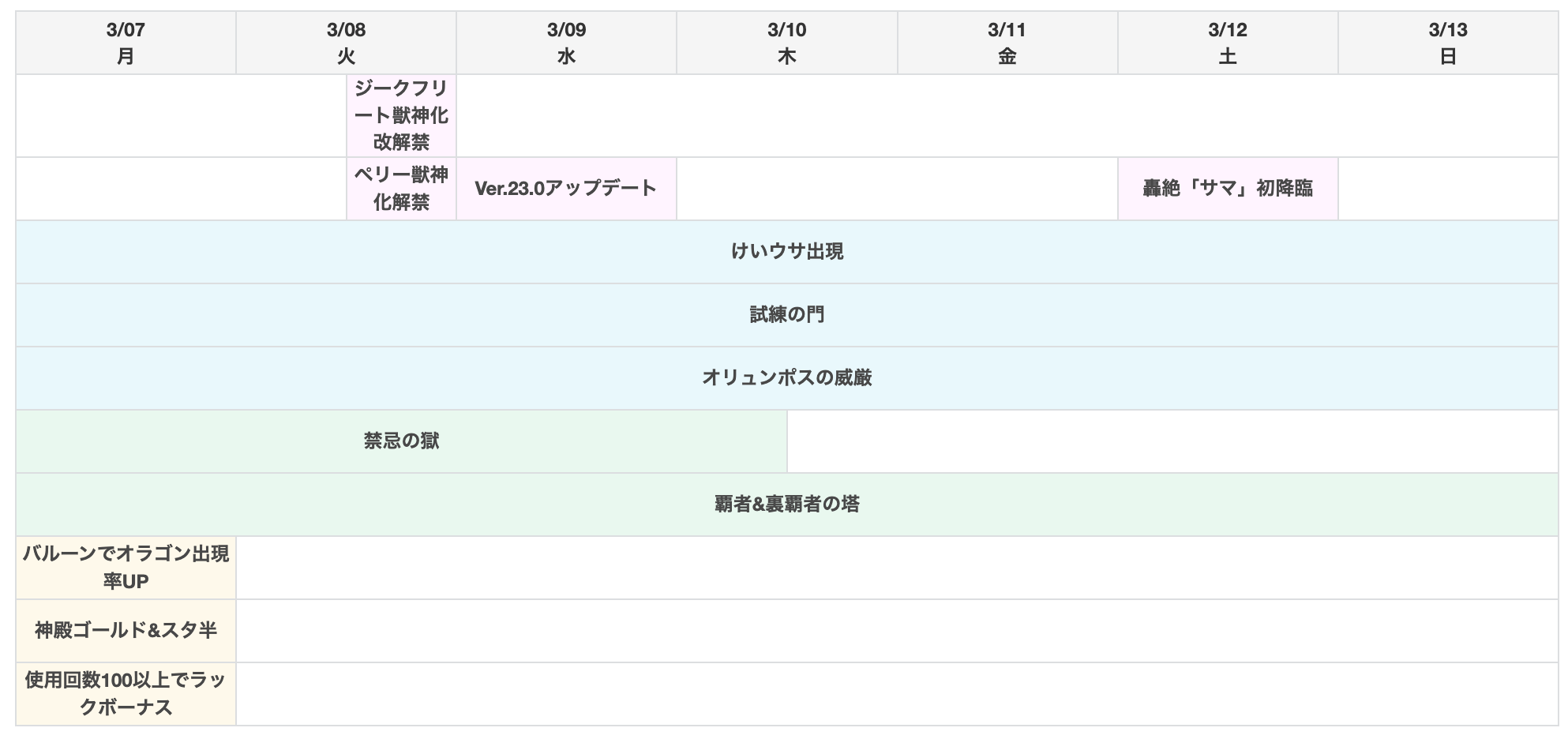Click the 3/08 火 column header
The width and height of the screenshot is (1568, 739).
346,43
